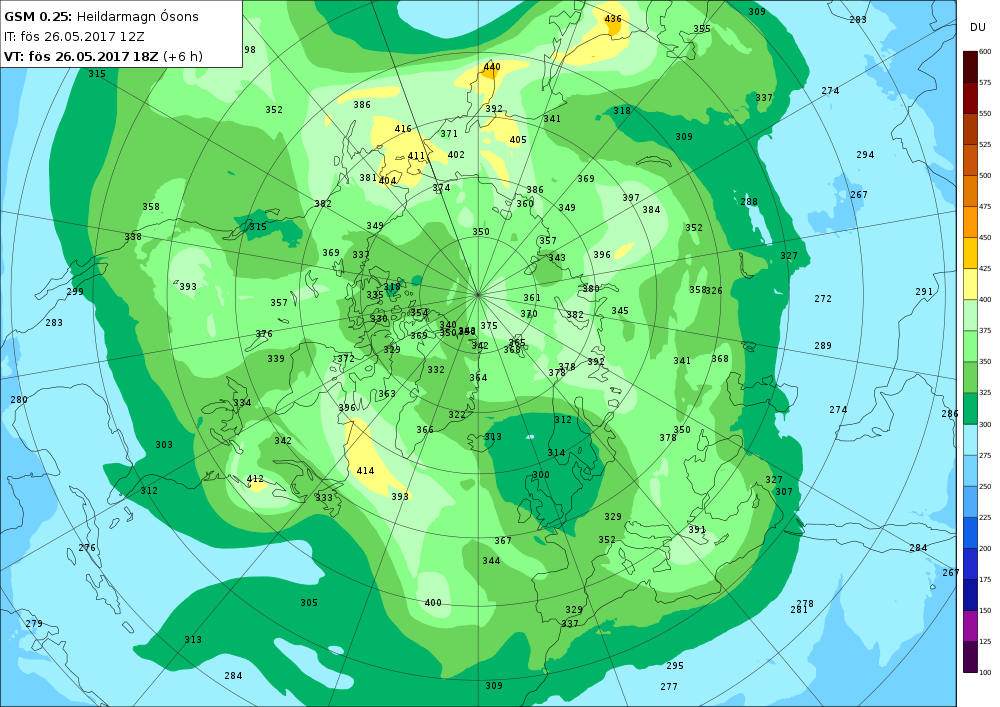Select the 294 map value
This screenshot has width=1000, height=707.
click(x=865, y=155)
